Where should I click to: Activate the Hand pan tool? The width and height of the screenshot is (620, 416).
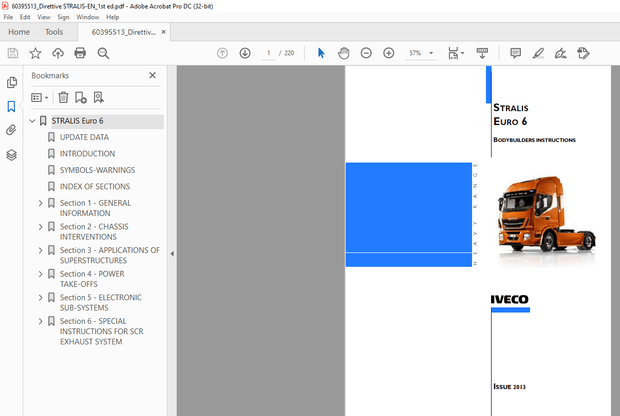[x=344, y=53]
